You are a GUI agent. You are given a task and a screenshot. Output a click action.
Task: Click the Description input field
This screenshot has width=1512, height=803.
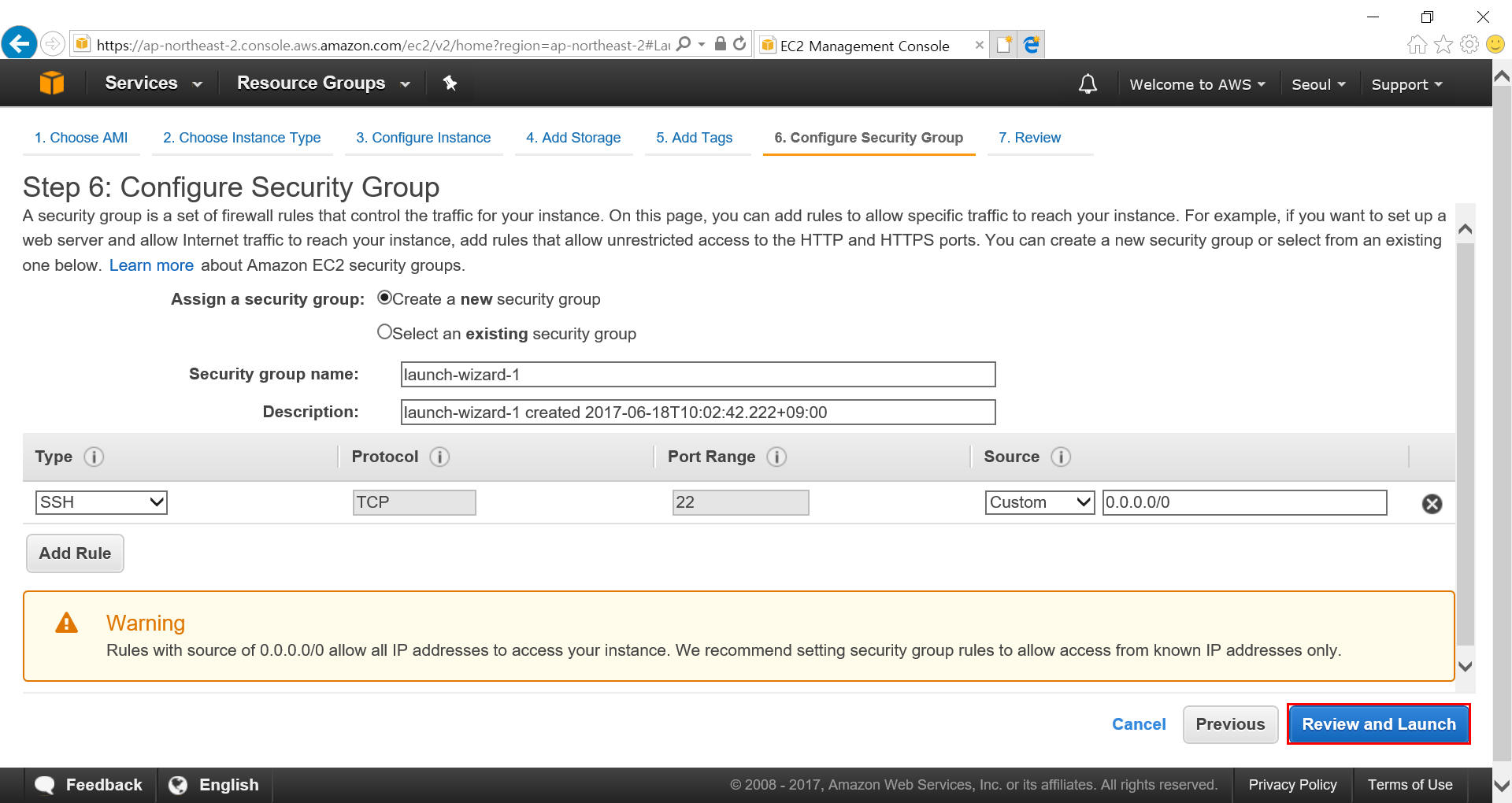[698, 413]
